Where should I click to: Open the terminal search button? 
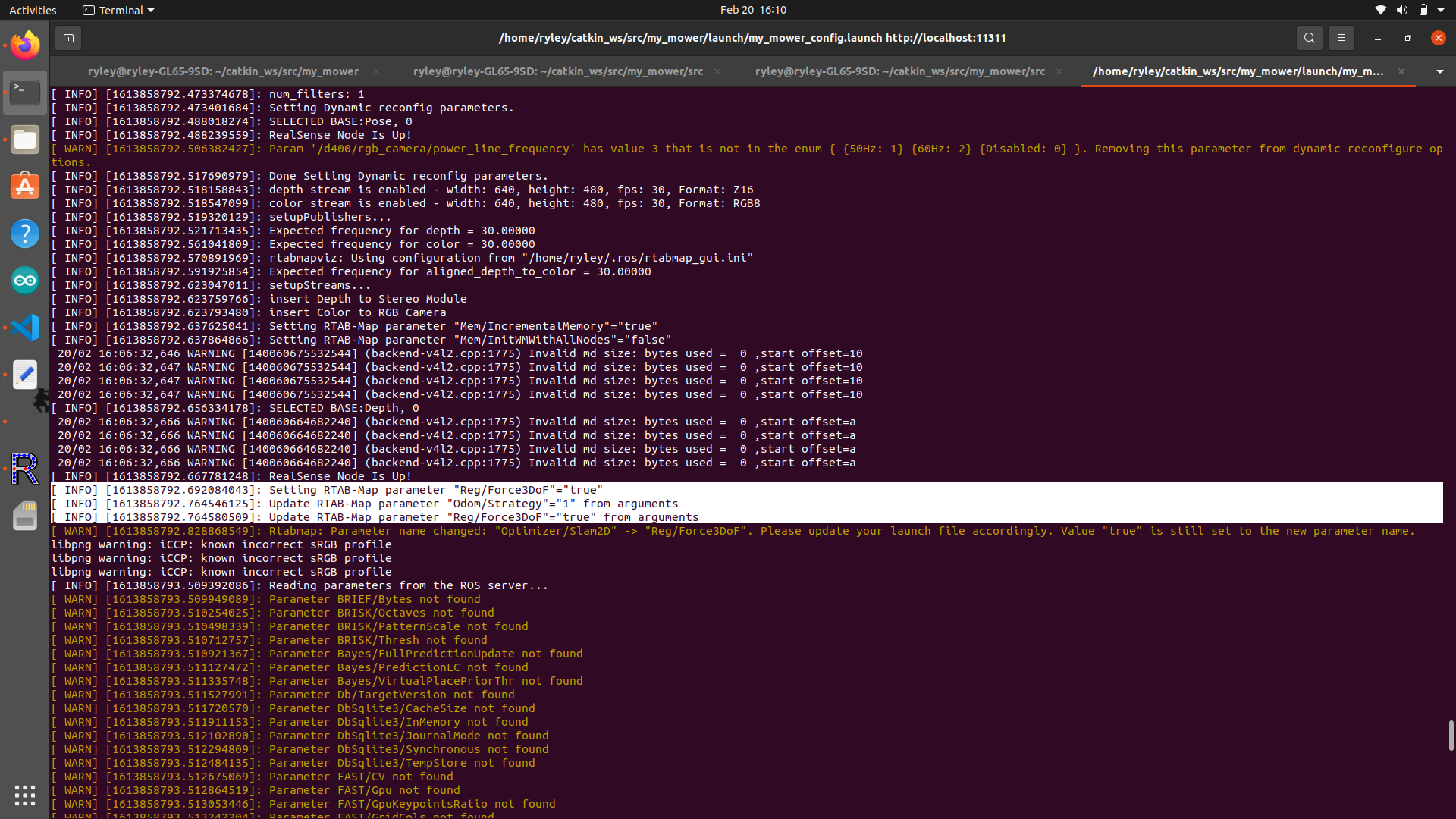[1309, 38]
